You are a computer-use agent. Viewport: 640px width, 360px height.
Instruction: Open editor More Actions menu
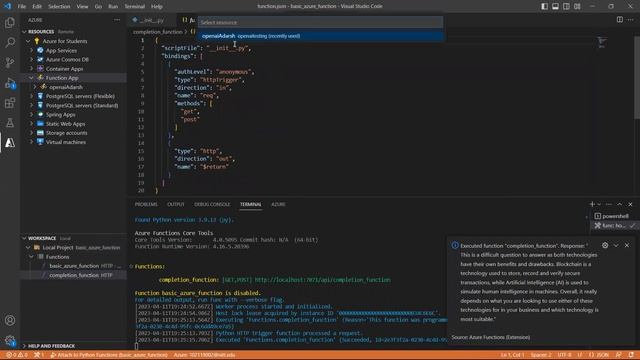(x=631, y=20)
